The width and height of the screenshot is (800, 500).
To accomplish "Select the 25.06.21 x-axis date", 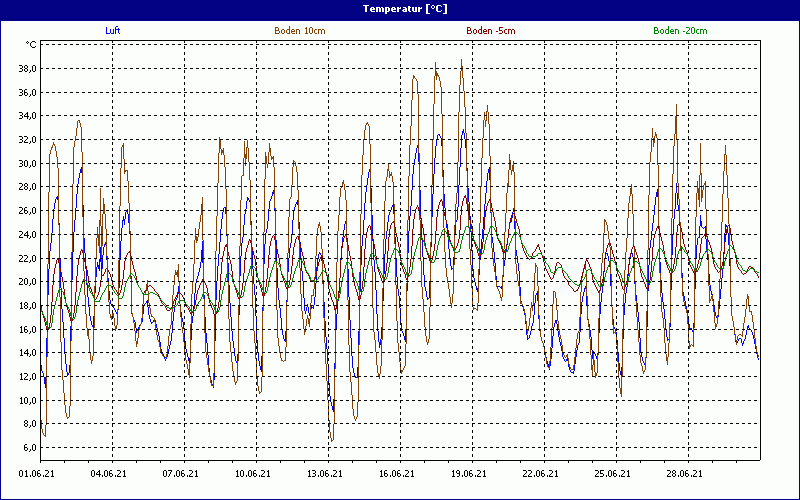I will tap(613, 474).
